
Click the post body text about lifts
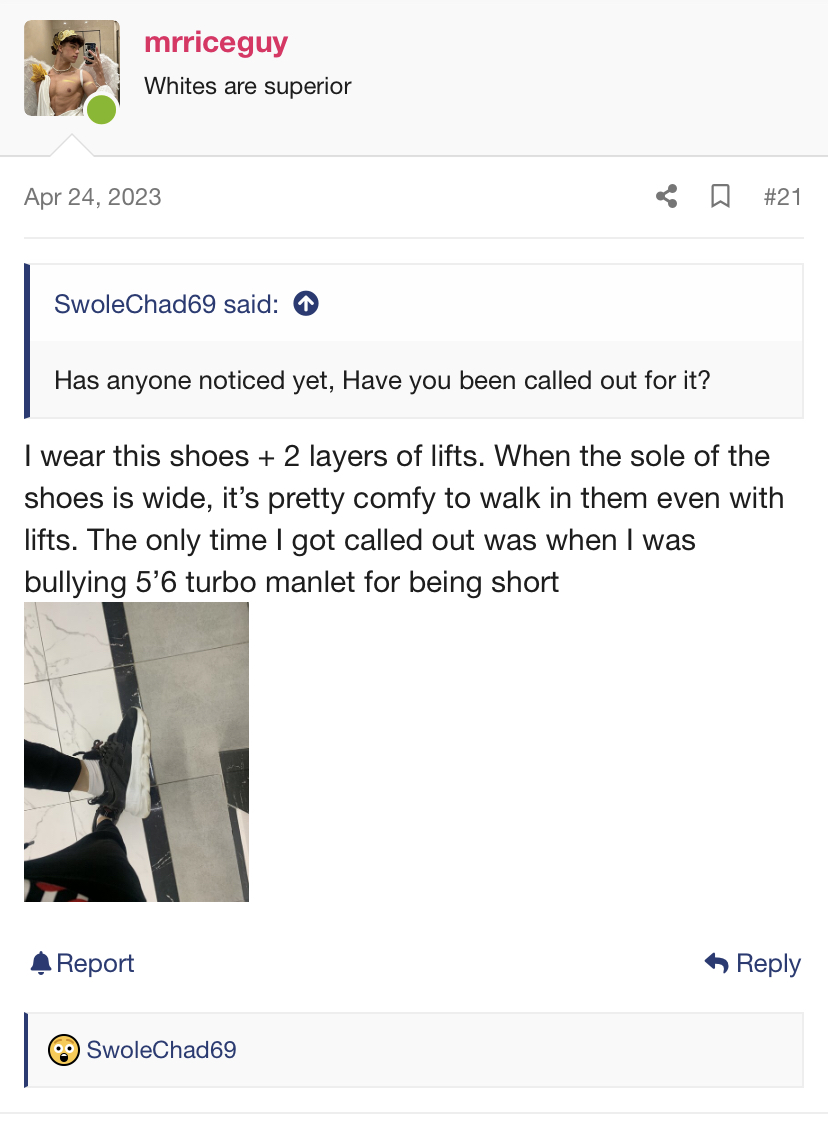pyautogui.click(x=404, y=519)
